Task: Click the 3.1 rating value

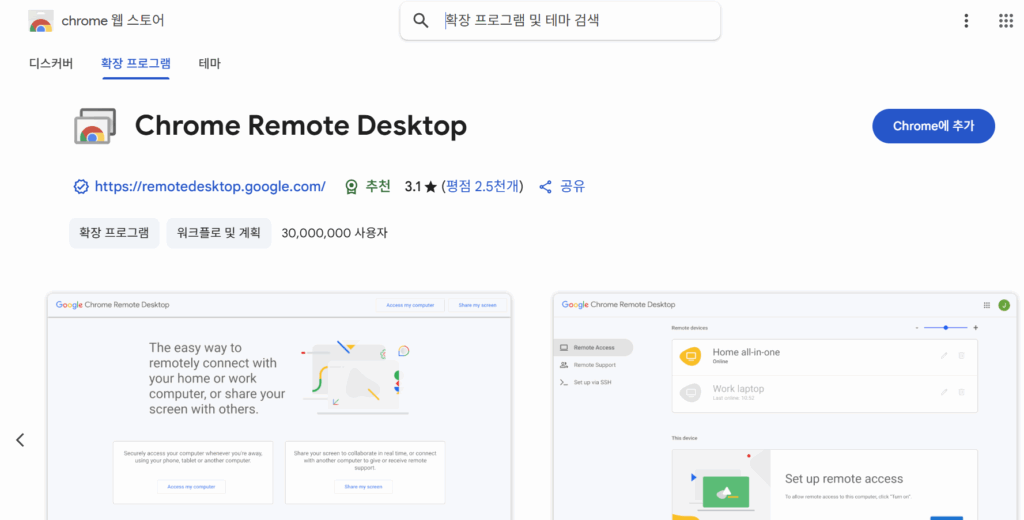Action: coord(413,187)
